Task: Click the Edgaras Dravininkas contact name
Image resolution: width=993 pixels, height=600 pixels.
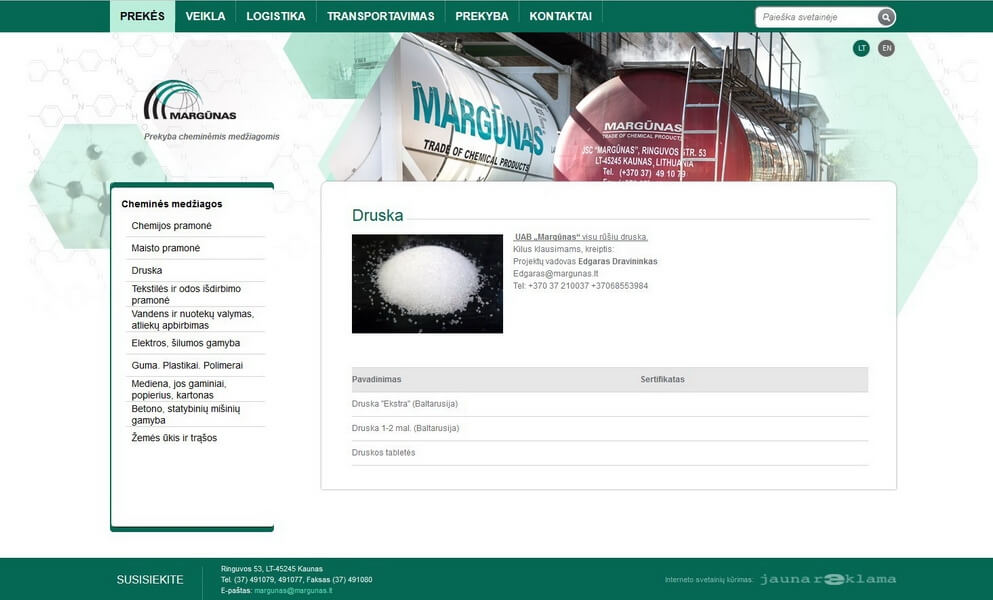Action: 617,262
